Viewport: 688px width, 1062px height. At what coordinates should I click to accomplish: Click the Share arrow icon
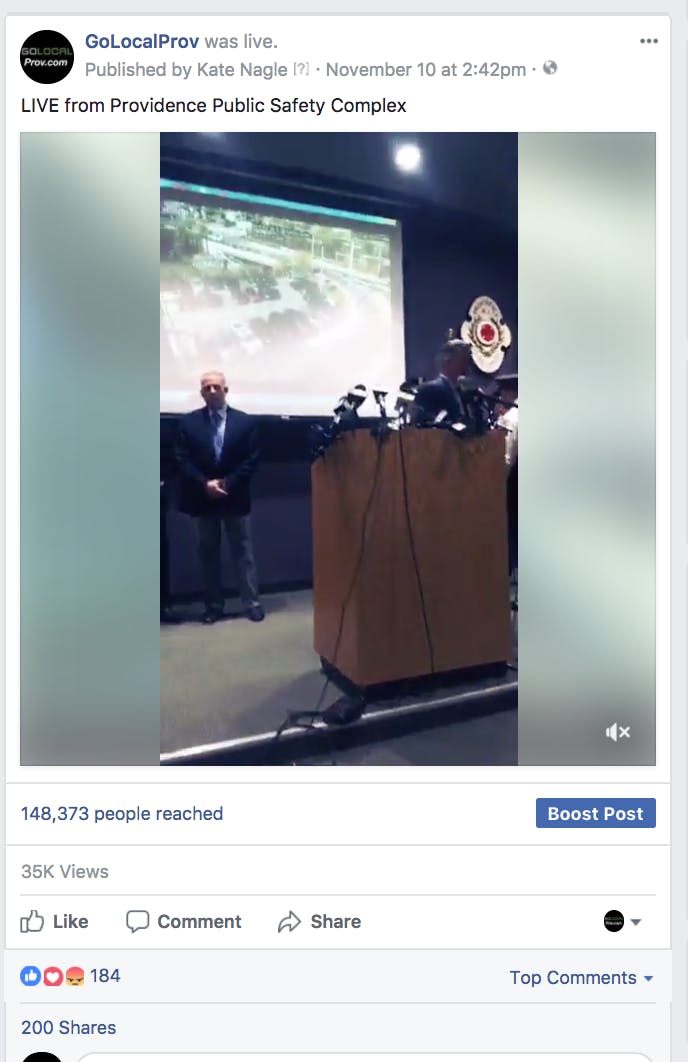[289, 921]
